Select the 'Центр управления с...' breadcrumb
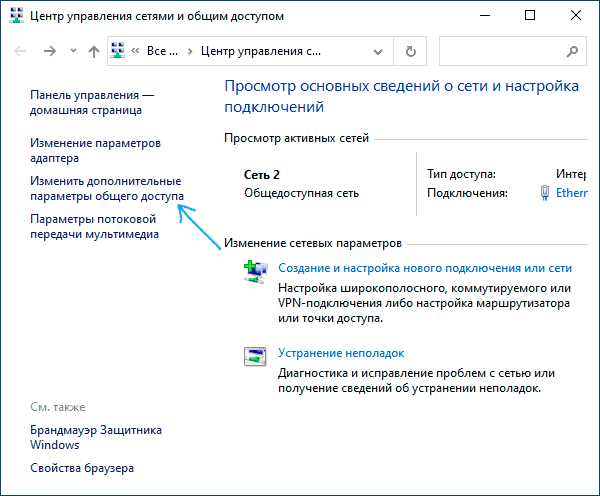This screenshot has height=496, width=600. (261, 51)
